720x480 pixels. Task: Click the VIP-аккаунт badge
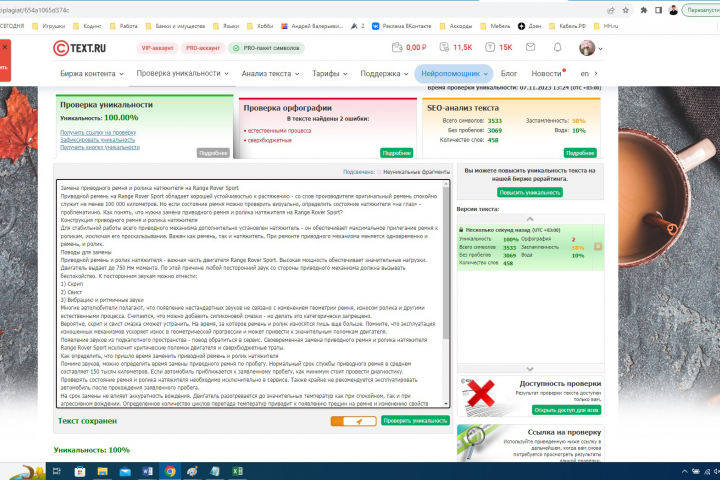coord(158,48)
